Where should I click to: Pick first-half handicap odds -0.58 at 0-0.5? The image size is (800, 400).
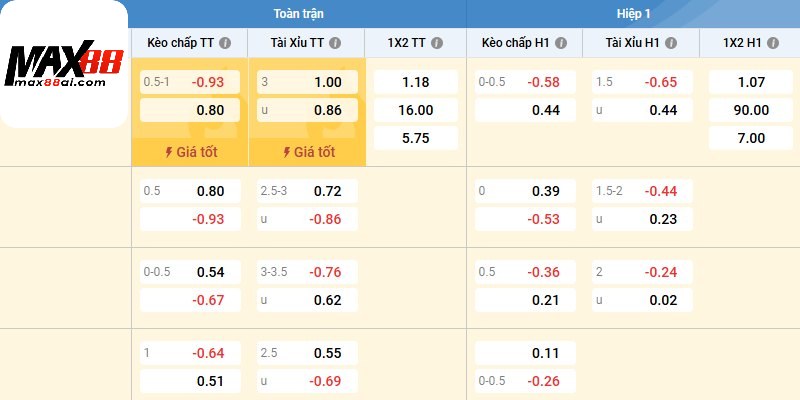coord(525,82)
